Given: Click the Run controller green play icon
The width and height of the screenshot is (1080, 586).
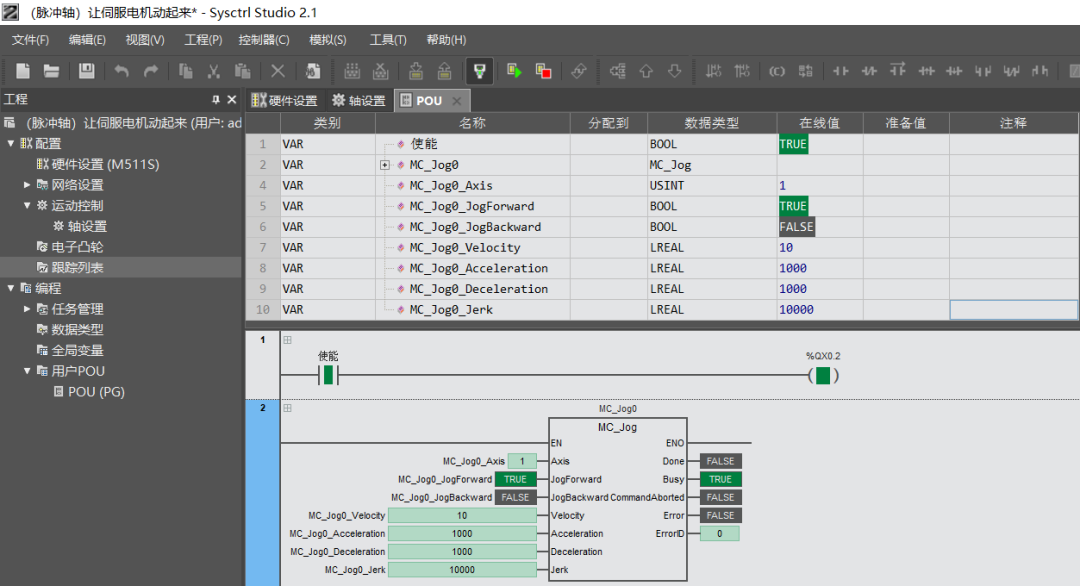Looking at the screenshot, I should pos(514,71).
